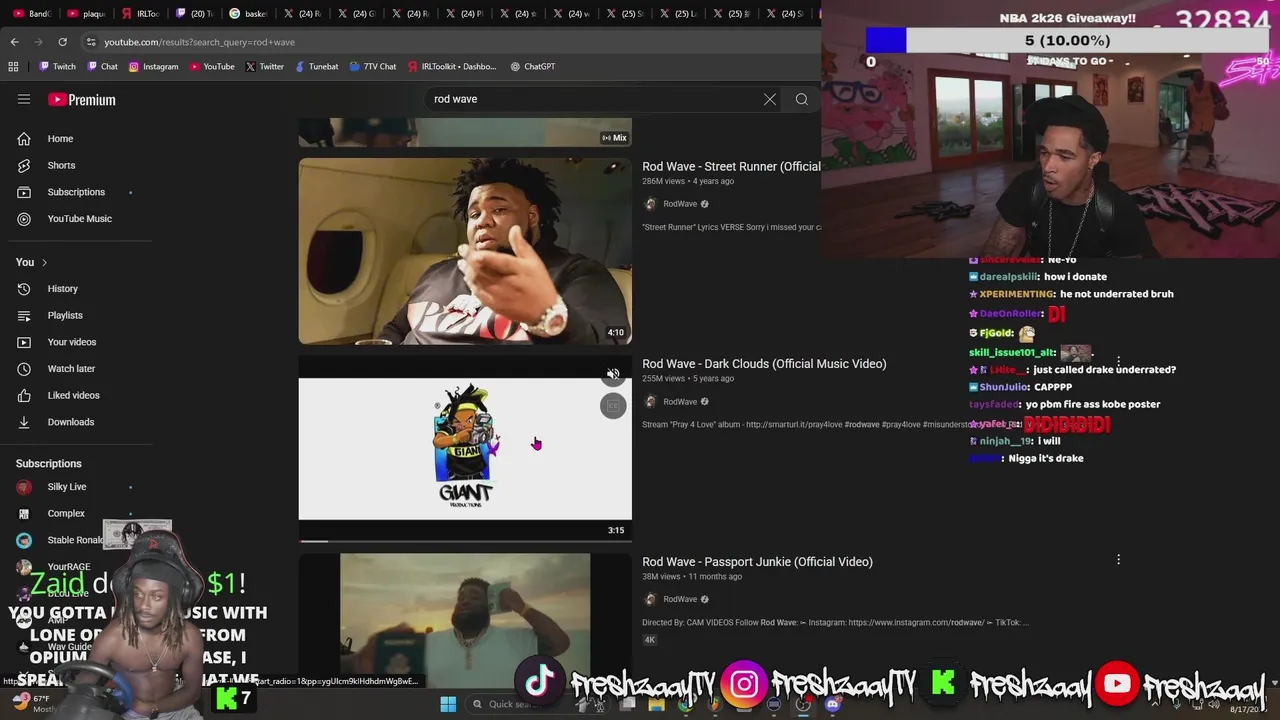Viewport: 1280px width, 720px height.
Task: Click '255M views • 5 years ago' text
Action: tap(688, 379)
